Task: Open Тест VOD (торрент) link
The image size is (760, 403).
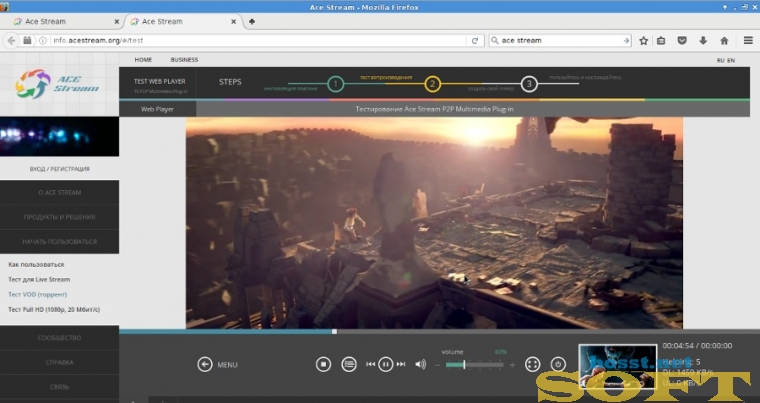Action: (x=38, y=294)
